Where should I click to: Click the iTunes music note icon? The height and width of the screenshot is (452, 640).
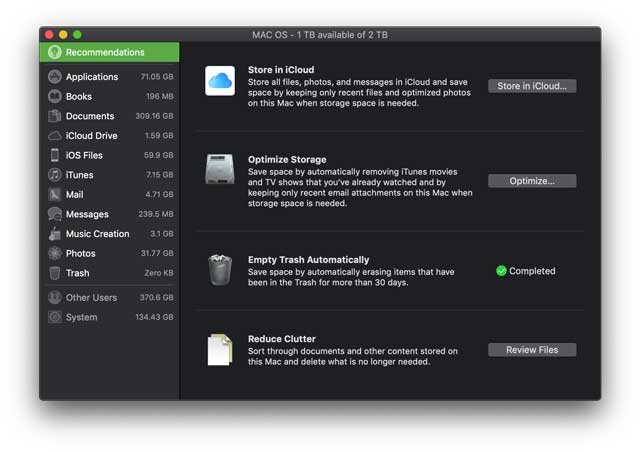pyautogui.click(x=55, y=175)
